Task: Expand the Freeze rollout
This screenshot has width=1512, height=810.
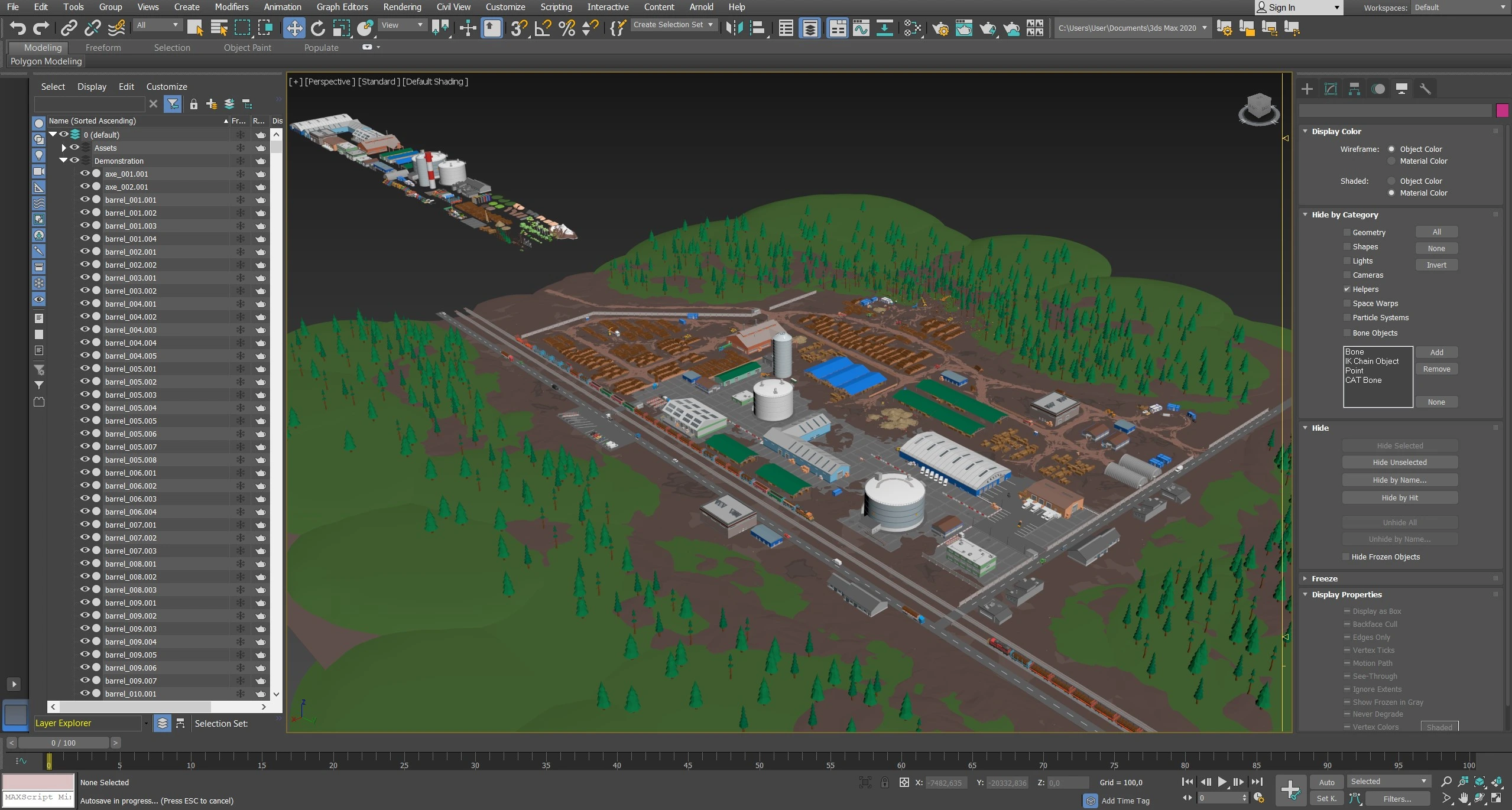Action: click(1324, 578)
